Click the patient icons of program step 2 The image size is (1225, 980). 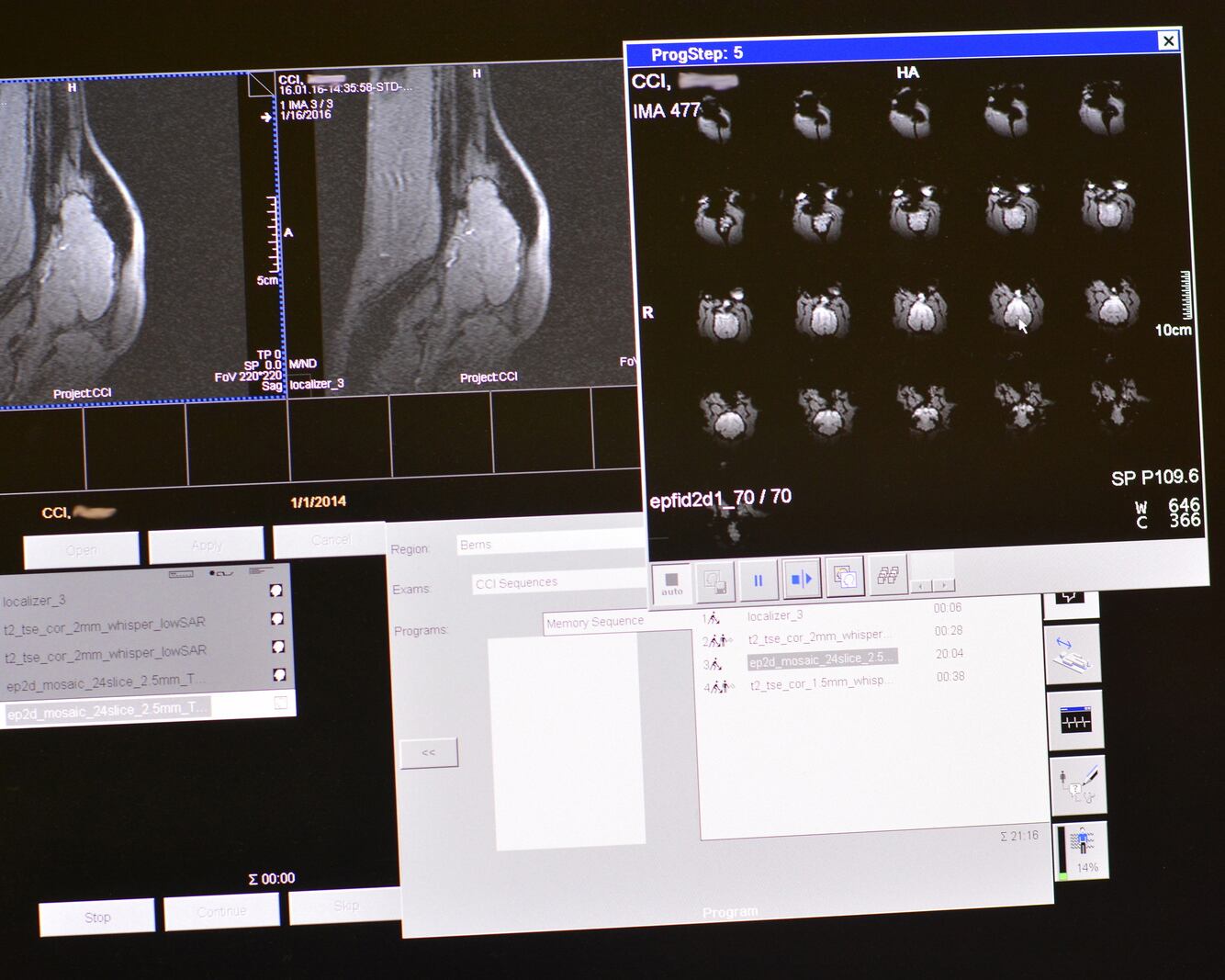click(719, 640)
